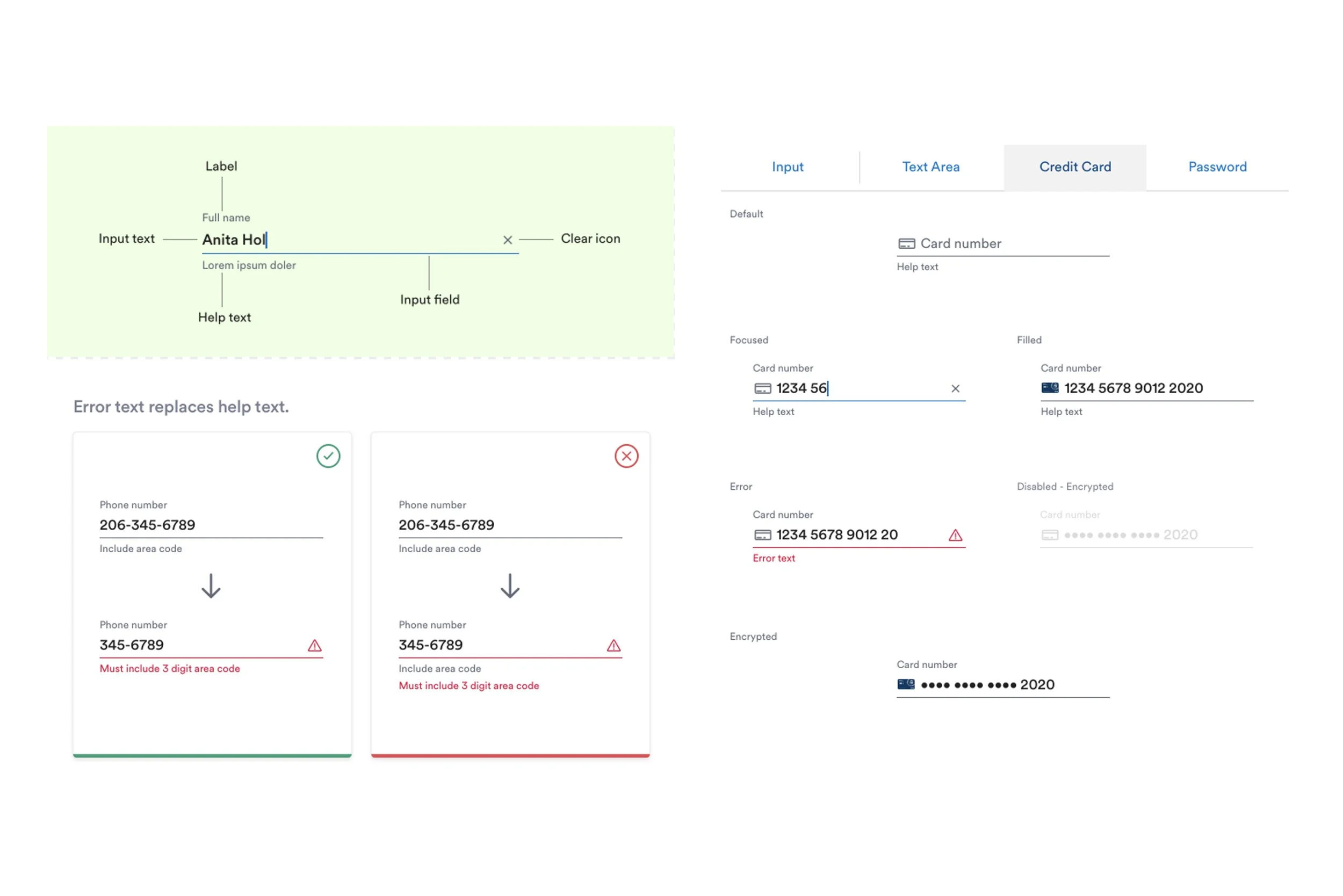Click card icon in the Encrypted field

[x=905, y=684]
